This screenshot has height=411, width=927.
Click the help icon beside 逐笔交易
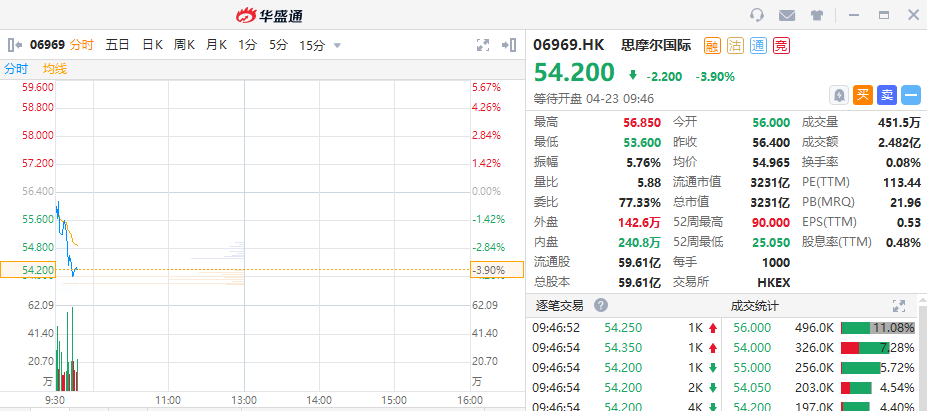[x=601, y=306]
